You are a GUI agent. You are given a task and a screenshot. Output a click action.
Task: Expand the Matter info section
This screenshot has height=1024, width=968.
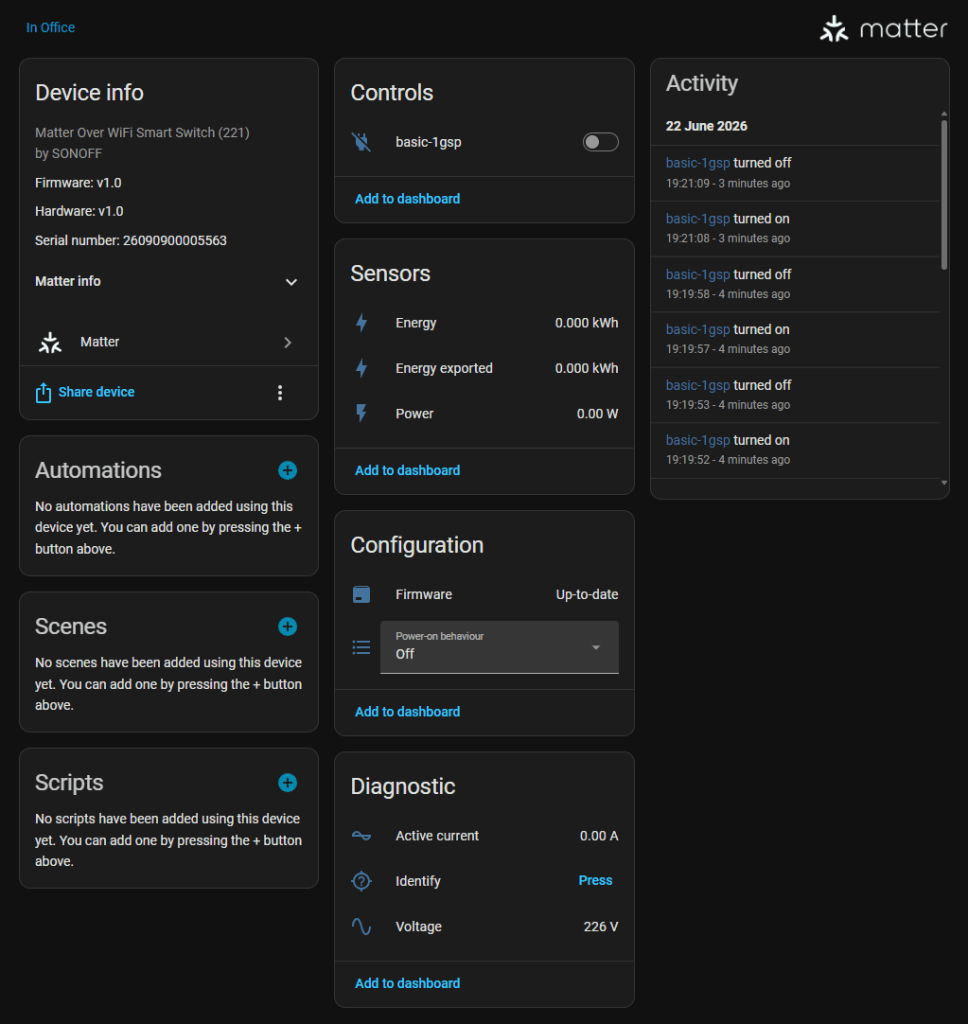pos(167,281)
